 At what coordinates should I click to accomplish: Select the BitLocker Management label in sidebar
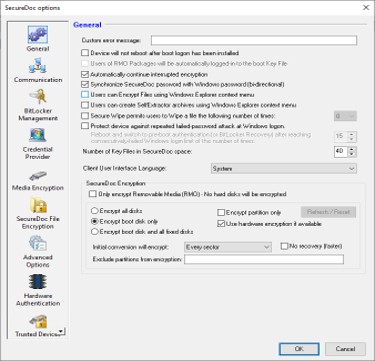pos(38,115)
